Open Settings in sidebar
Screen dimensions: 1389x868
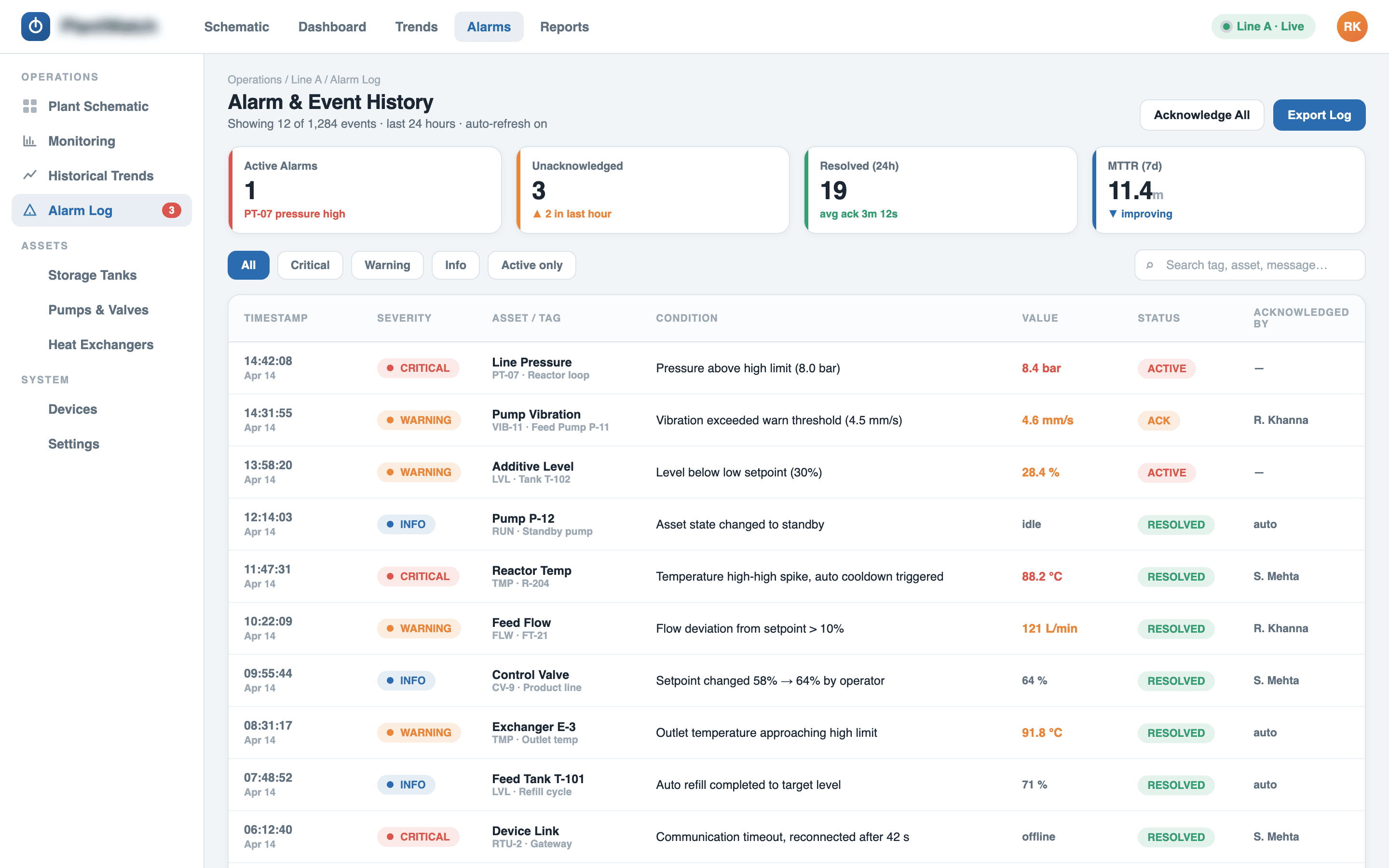pyautogui.click(x=102, y=444)
